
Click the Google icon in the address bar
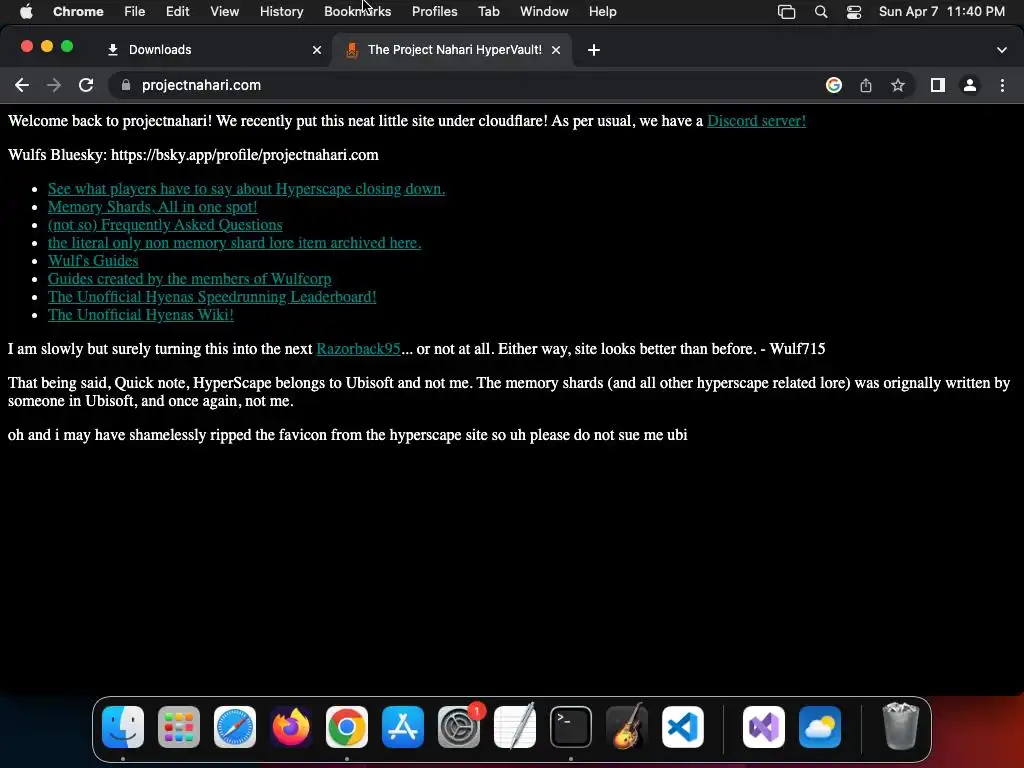[x=833, y=86]
